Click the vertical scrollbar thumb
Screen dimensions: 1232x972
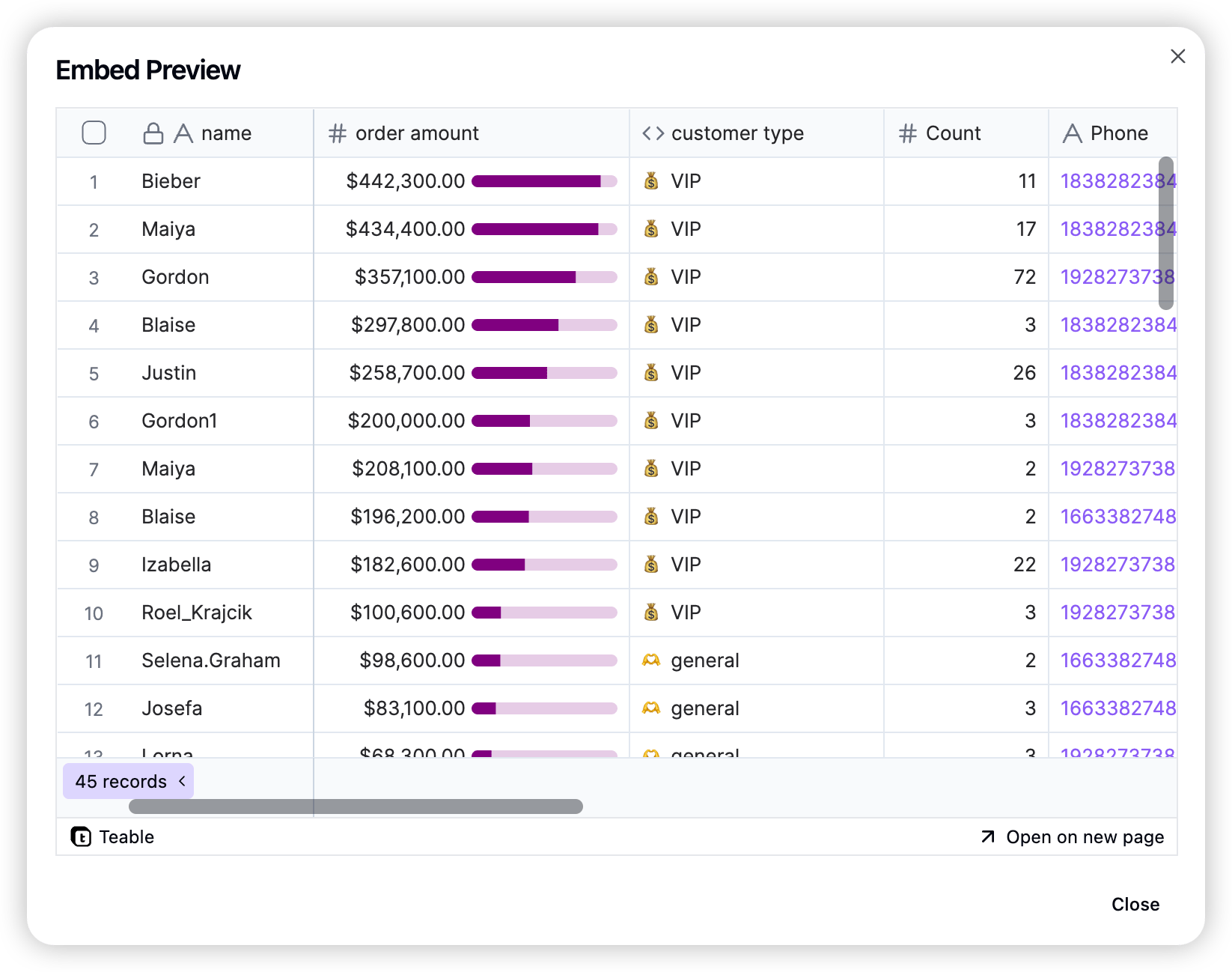pos(1166,233)
